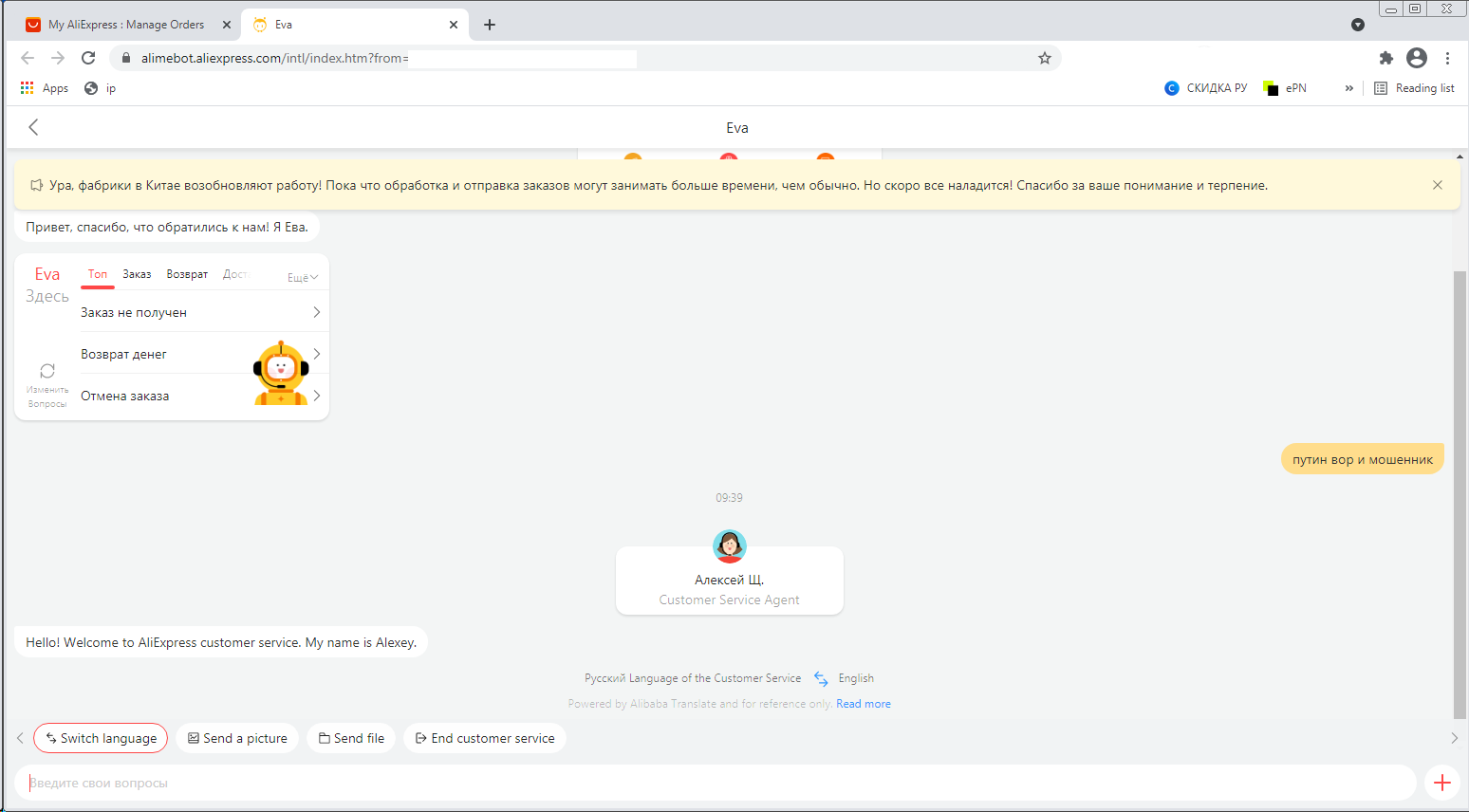Open the ip bookmark
The height and width of the screenshot is (812, 1469).
(101, 88)
